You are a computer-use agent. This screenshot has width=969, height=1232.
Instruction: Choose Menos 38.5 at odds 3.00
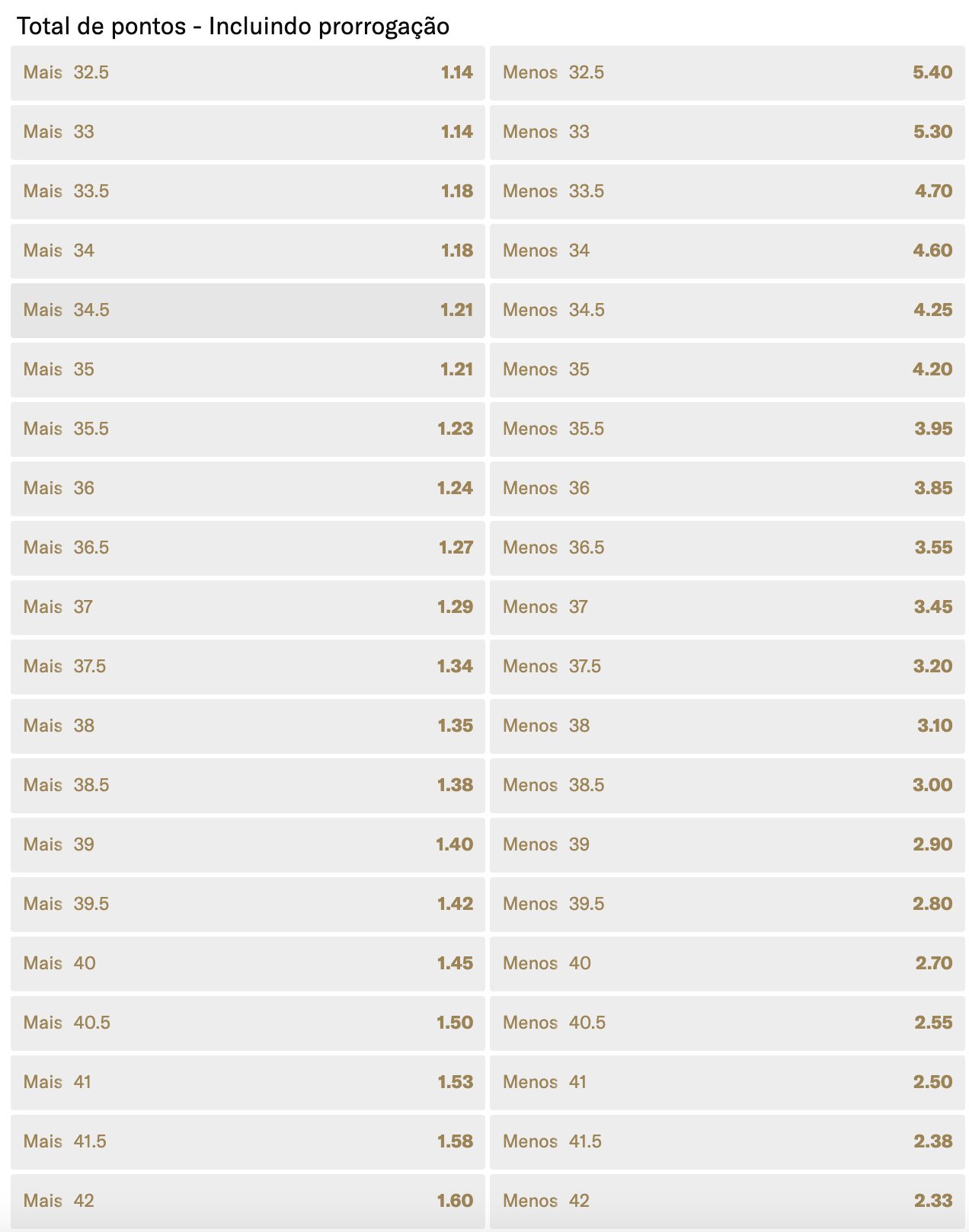pos(728,786)
